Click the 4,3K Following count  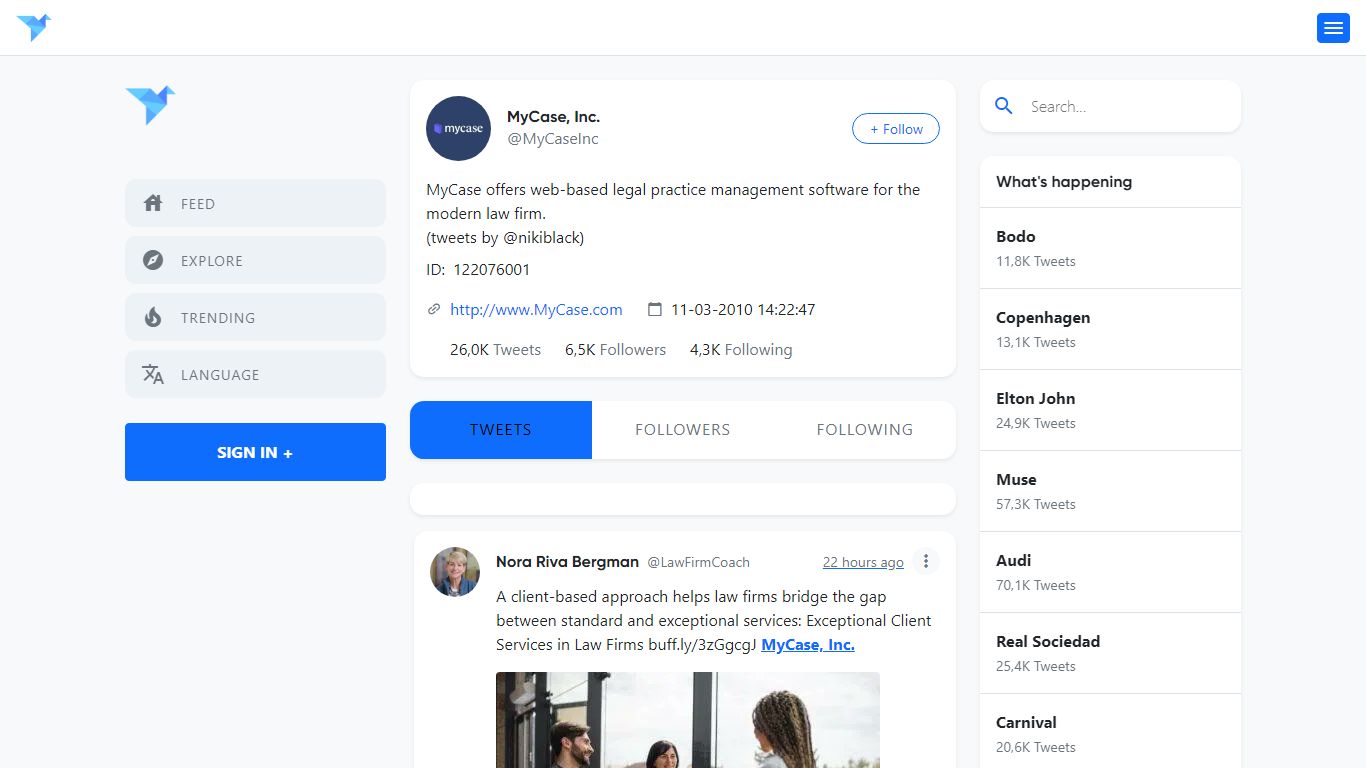point(741,350)
